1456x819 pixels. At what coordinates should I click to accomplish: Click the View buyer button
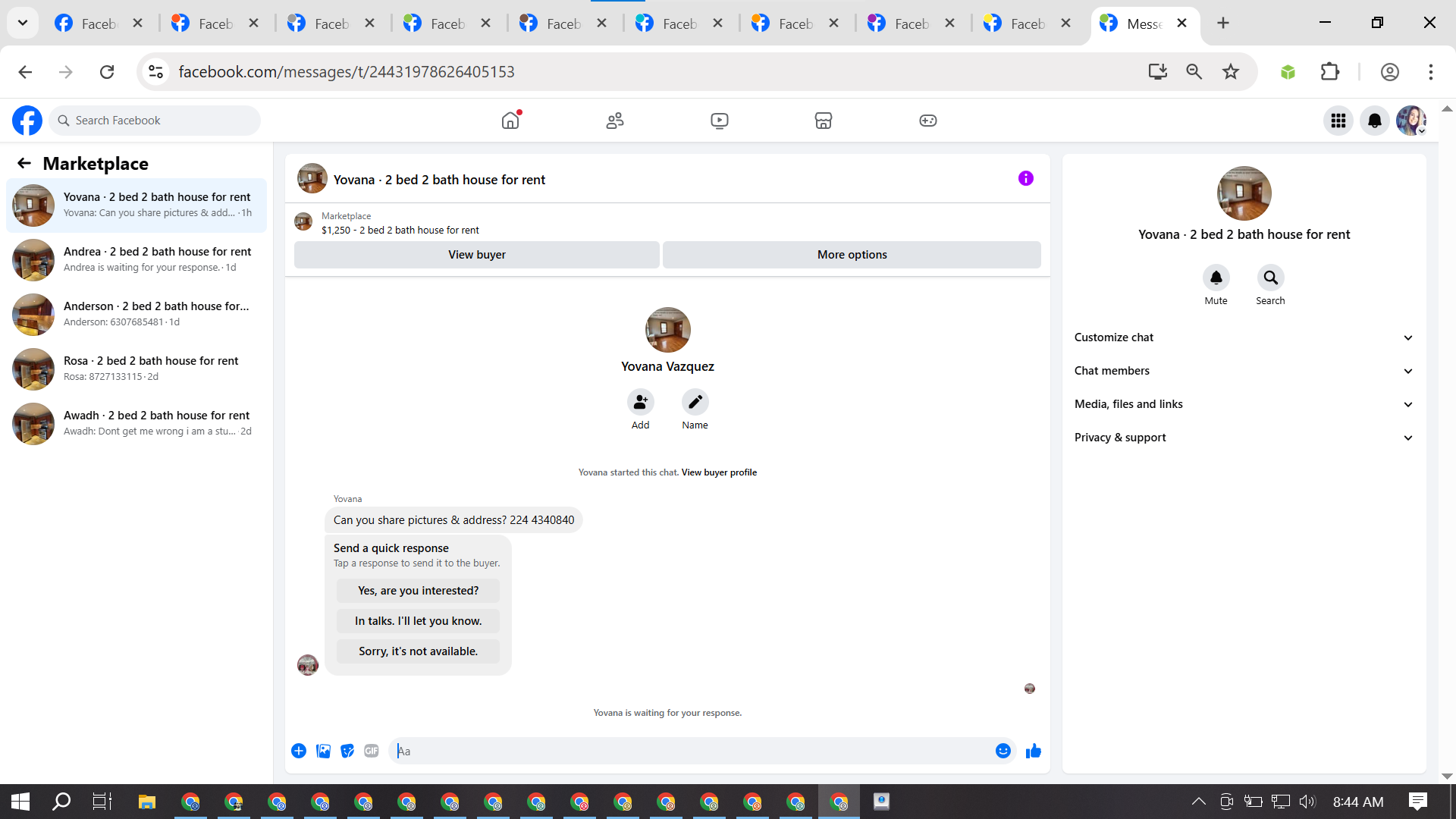(x=476, y=255)
